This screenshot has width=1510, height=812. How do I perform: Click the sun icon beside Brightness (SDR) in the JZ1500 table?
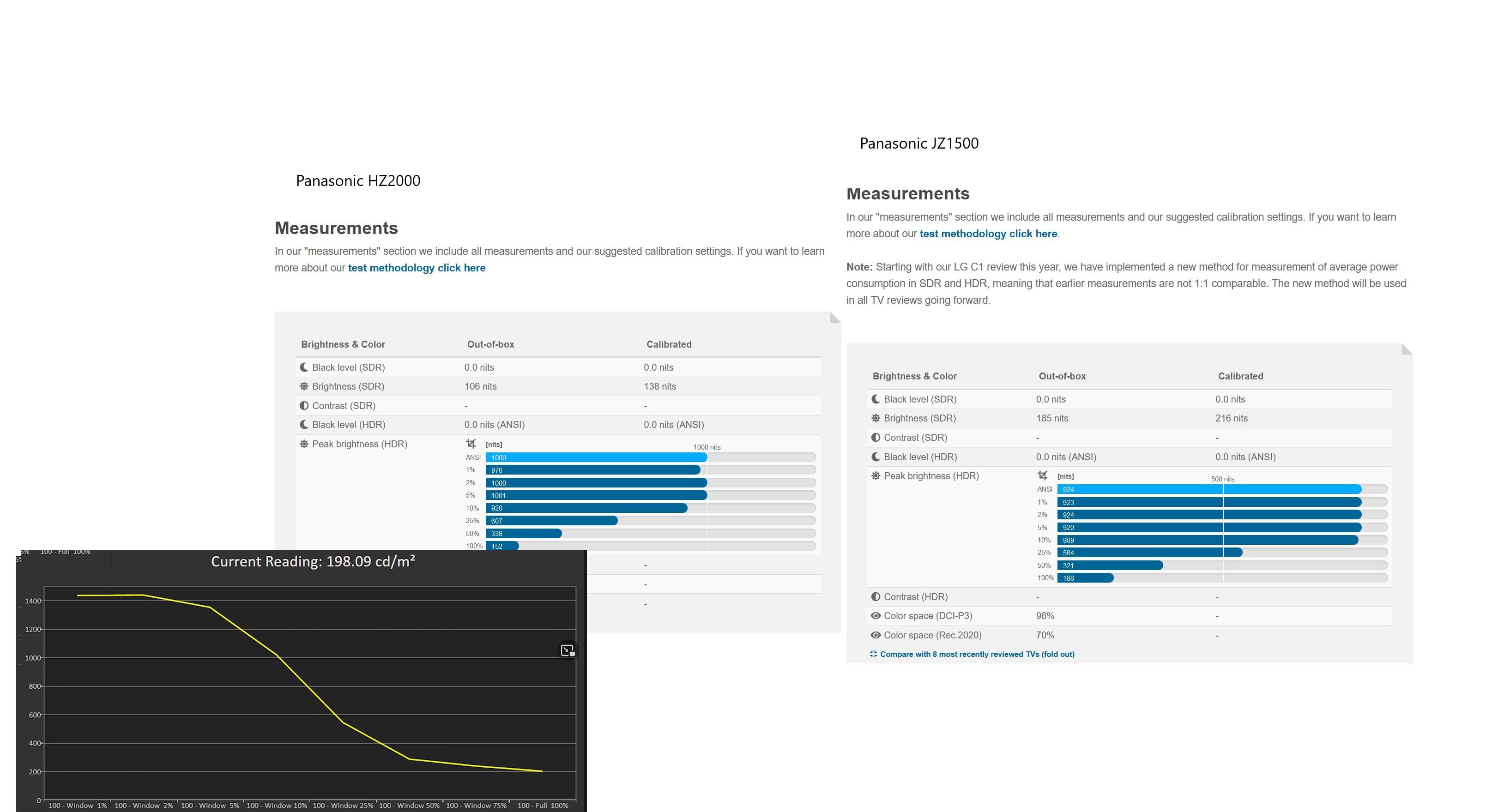[x=875, y=418]
